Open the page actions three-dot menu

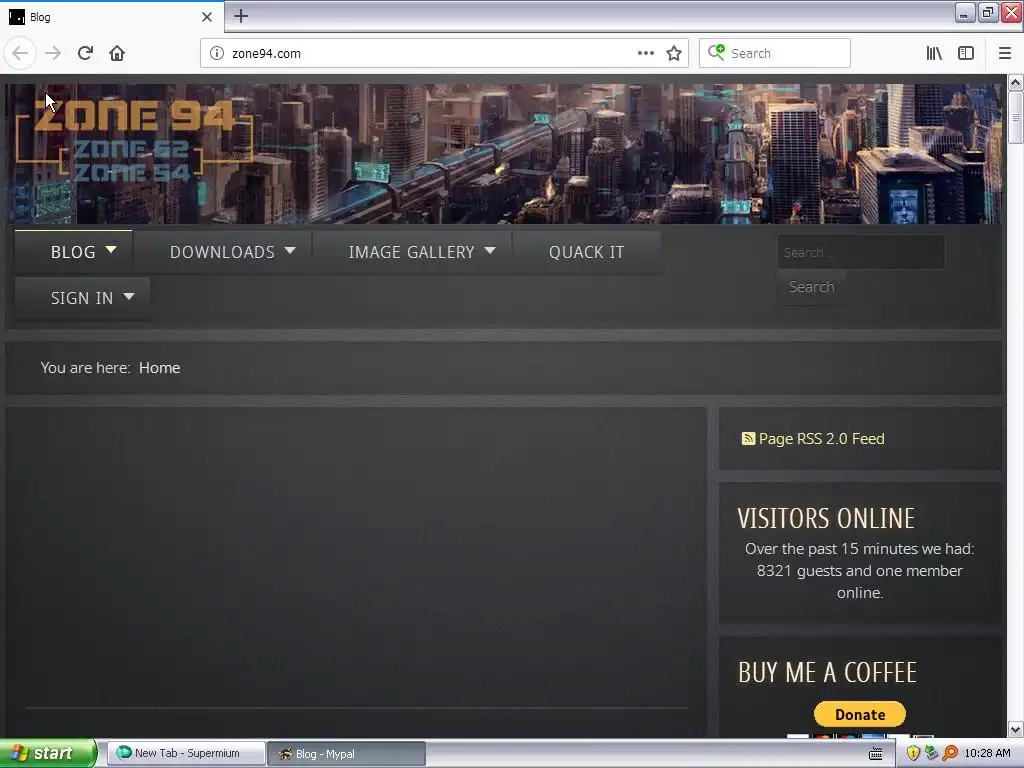point(645,53)
